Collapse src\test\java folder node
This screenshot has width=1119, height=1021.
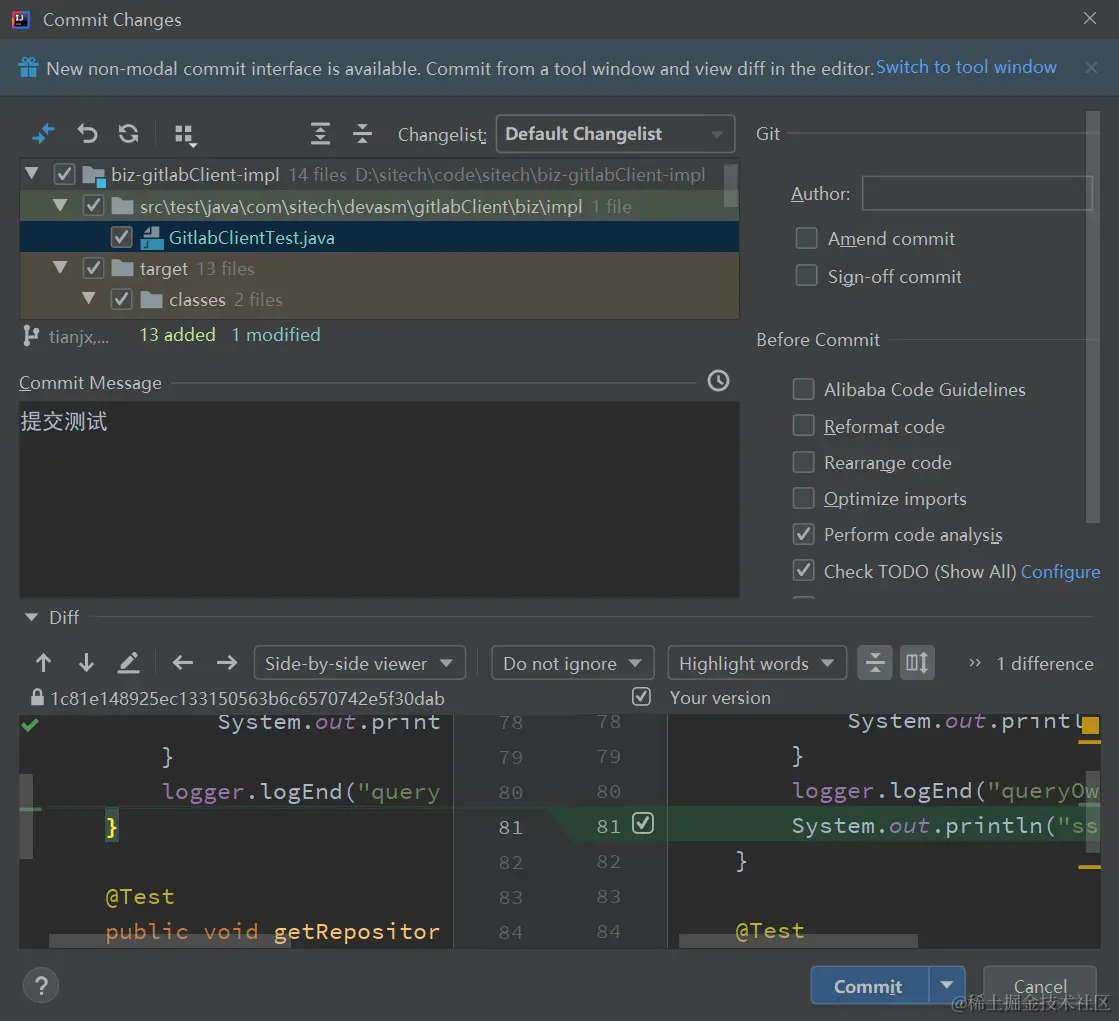point(61,205)
